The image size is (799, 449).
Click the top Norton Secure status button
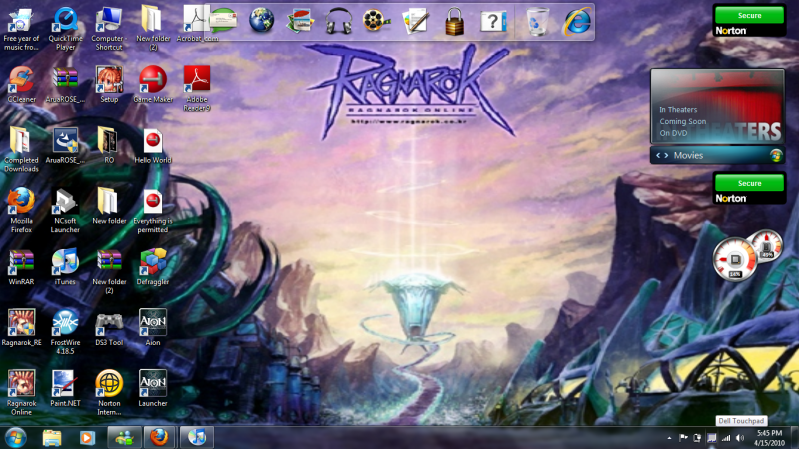(749, 15)
